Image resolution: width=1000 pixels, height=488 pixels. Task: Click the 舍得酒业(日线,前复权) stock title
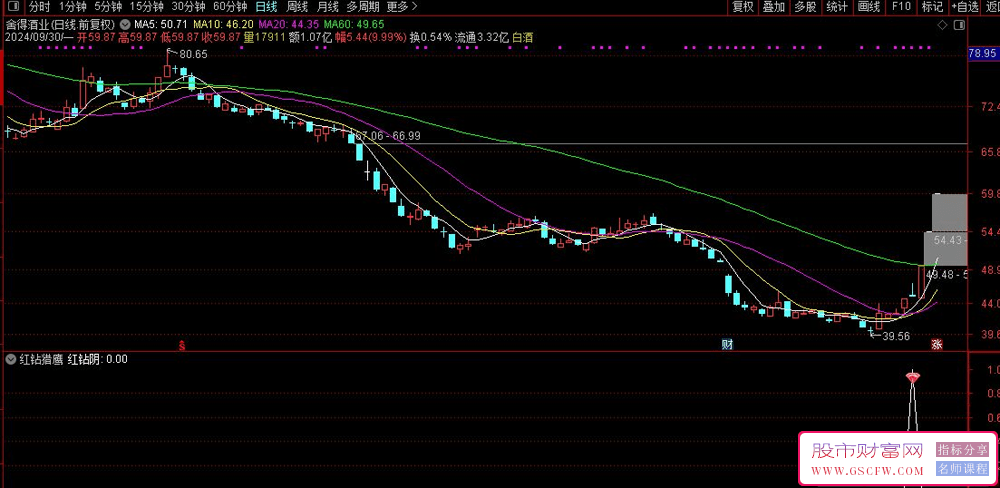click(x=61, y=24)
